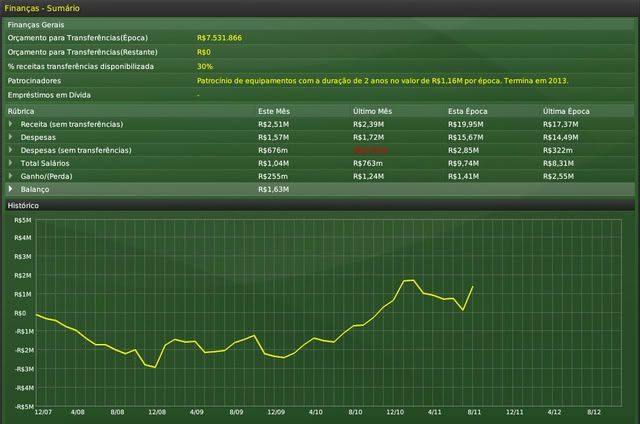640x424 pixels.
Task: Click Despesas this month value R$1,57M
Action: [273, 137]
